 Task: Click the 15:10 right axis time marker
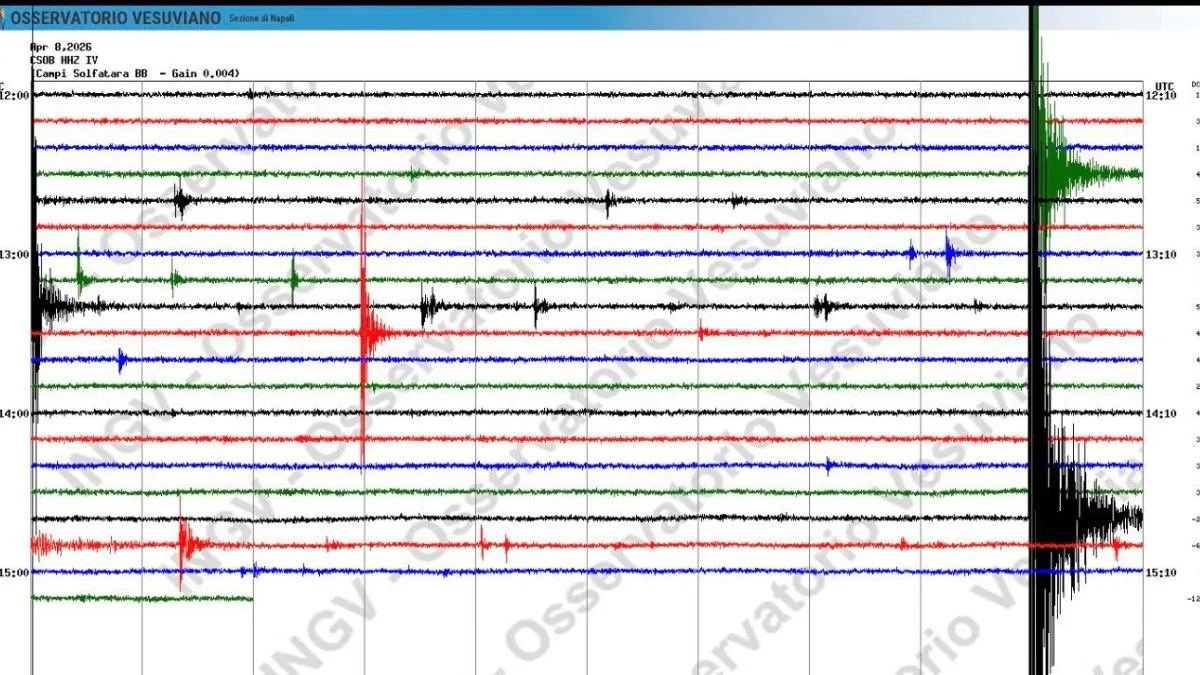[1161, 572]
